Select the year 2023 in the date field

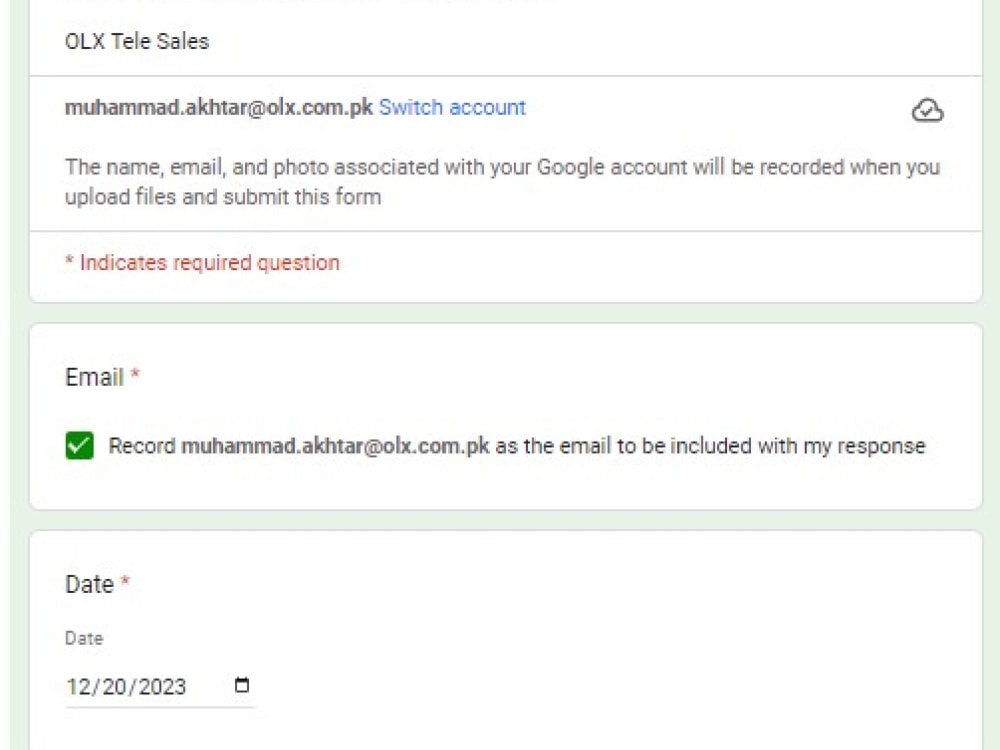click(160, 687)
